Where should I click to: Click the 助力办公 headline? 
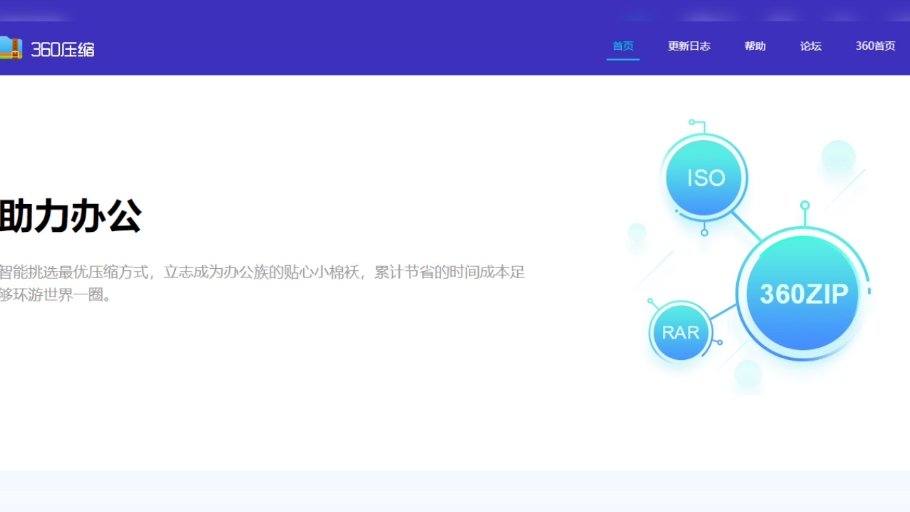tap(71, 216)
